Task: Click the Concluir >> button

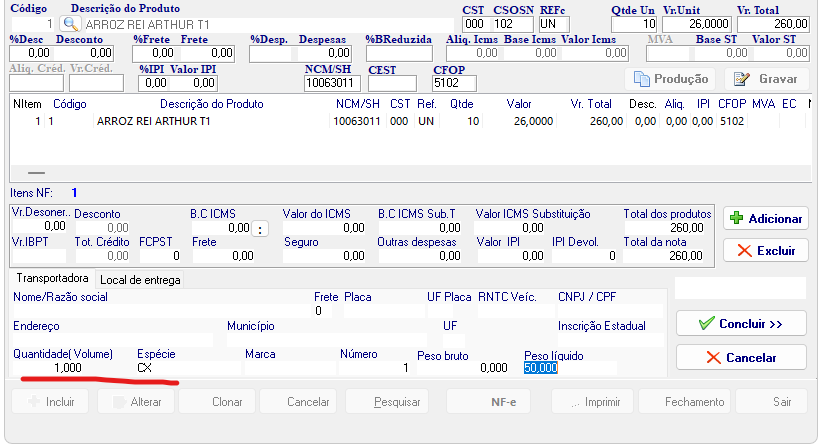Action: click(741, 324)
